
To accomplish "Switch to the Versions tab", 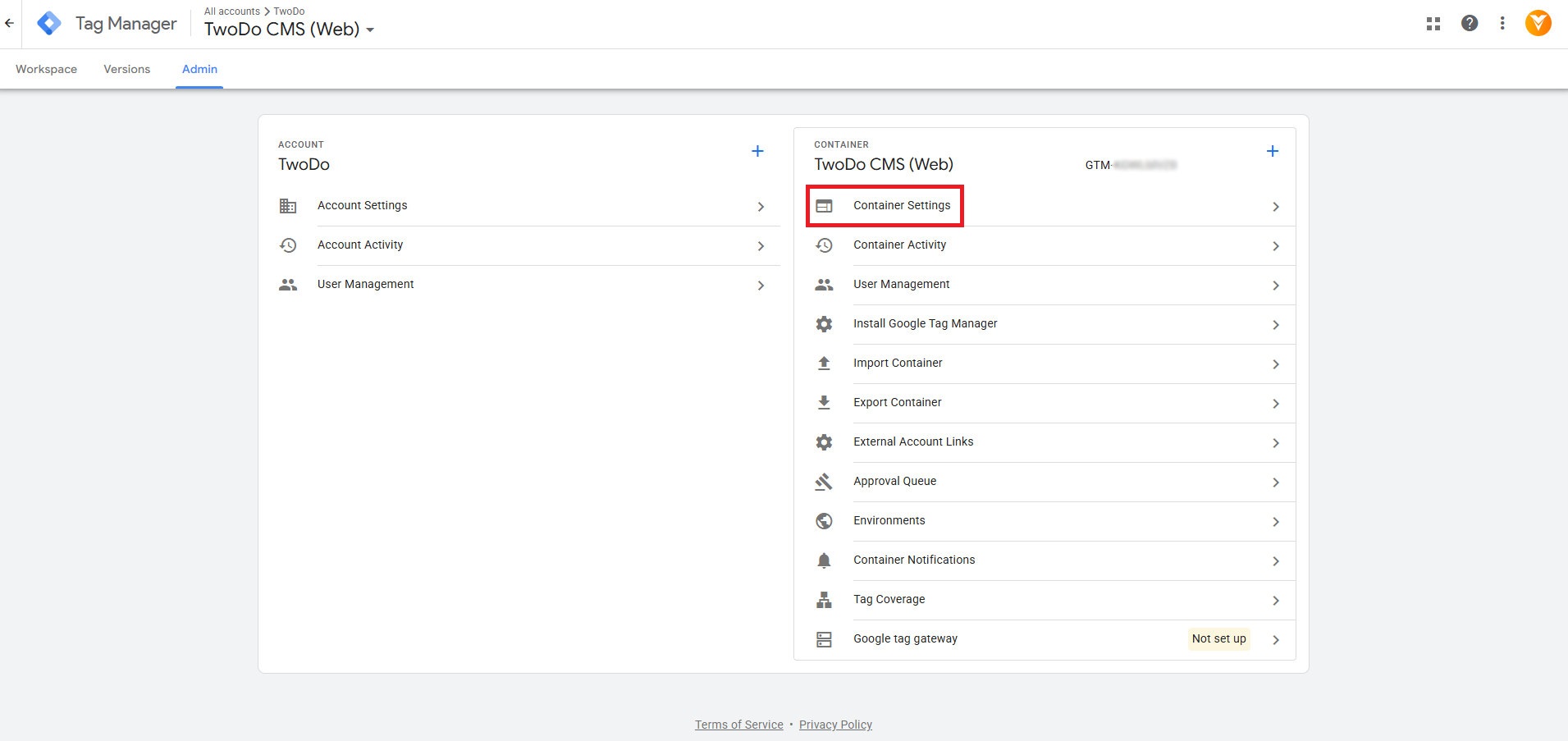I will (126, 70).
